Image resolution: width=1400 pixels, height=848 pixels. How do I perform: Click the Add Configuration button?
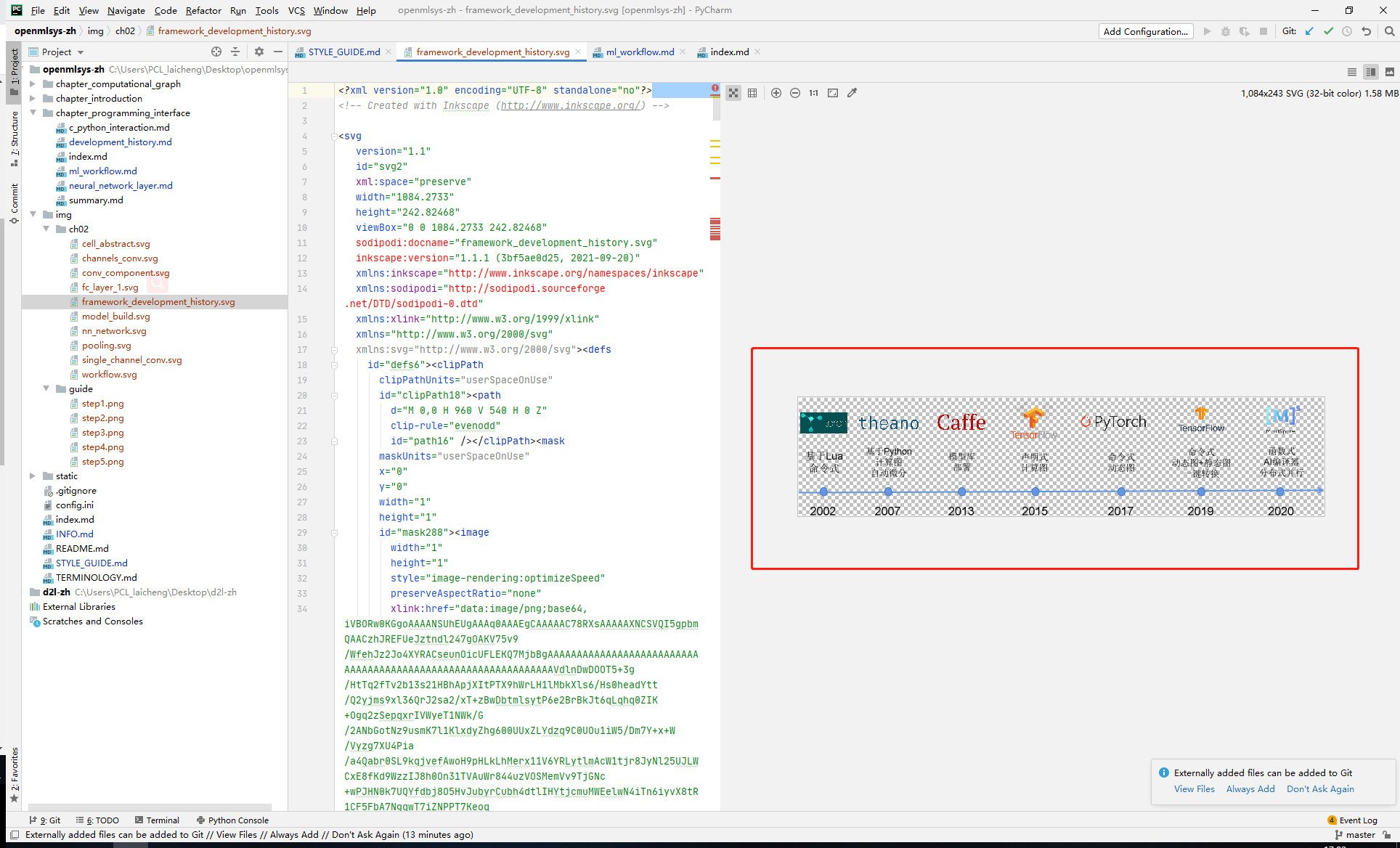(x=1146, y=31)
